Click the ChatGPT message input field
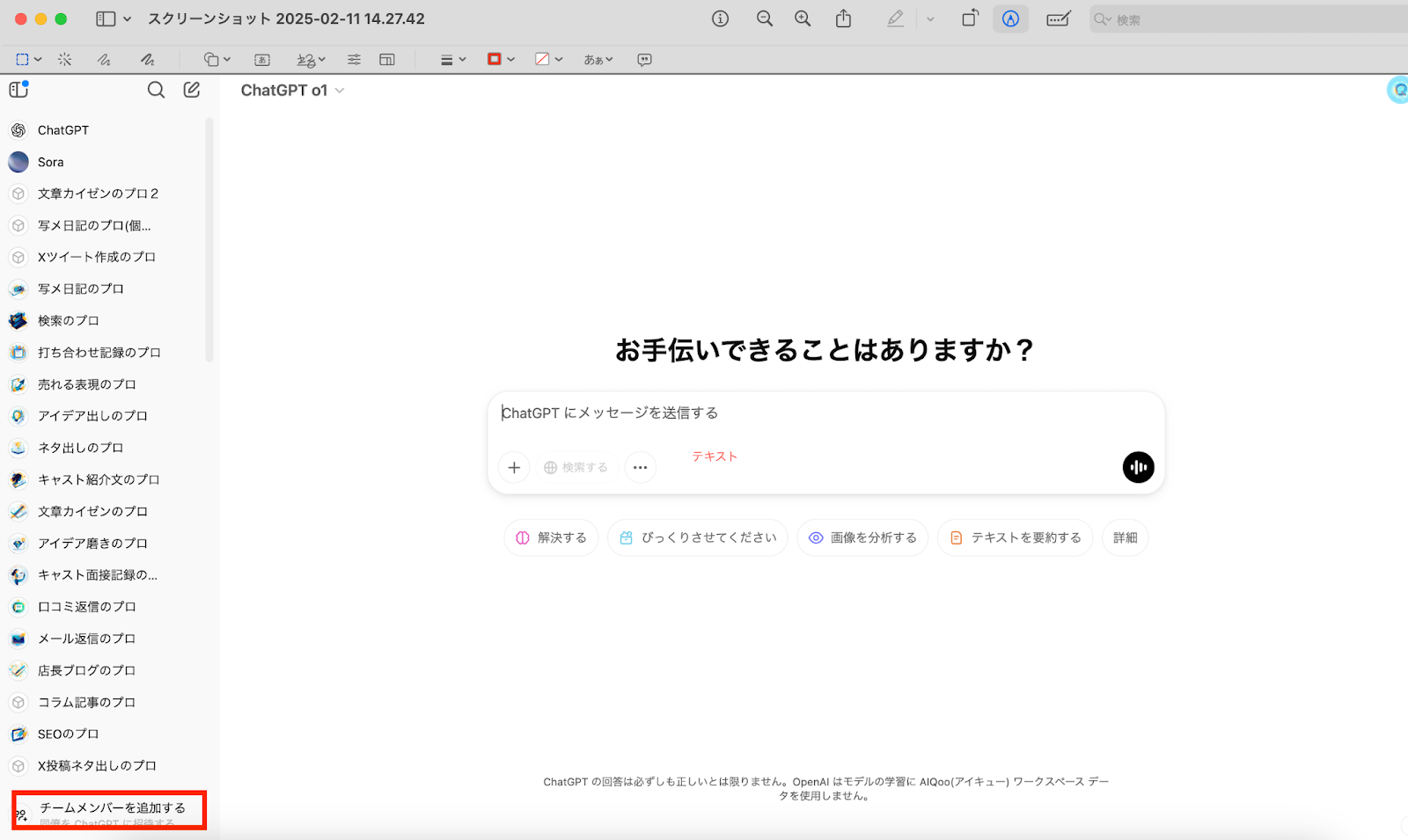Image resolution: width=1408 pixels, height=840 pixels. point(825,413)
